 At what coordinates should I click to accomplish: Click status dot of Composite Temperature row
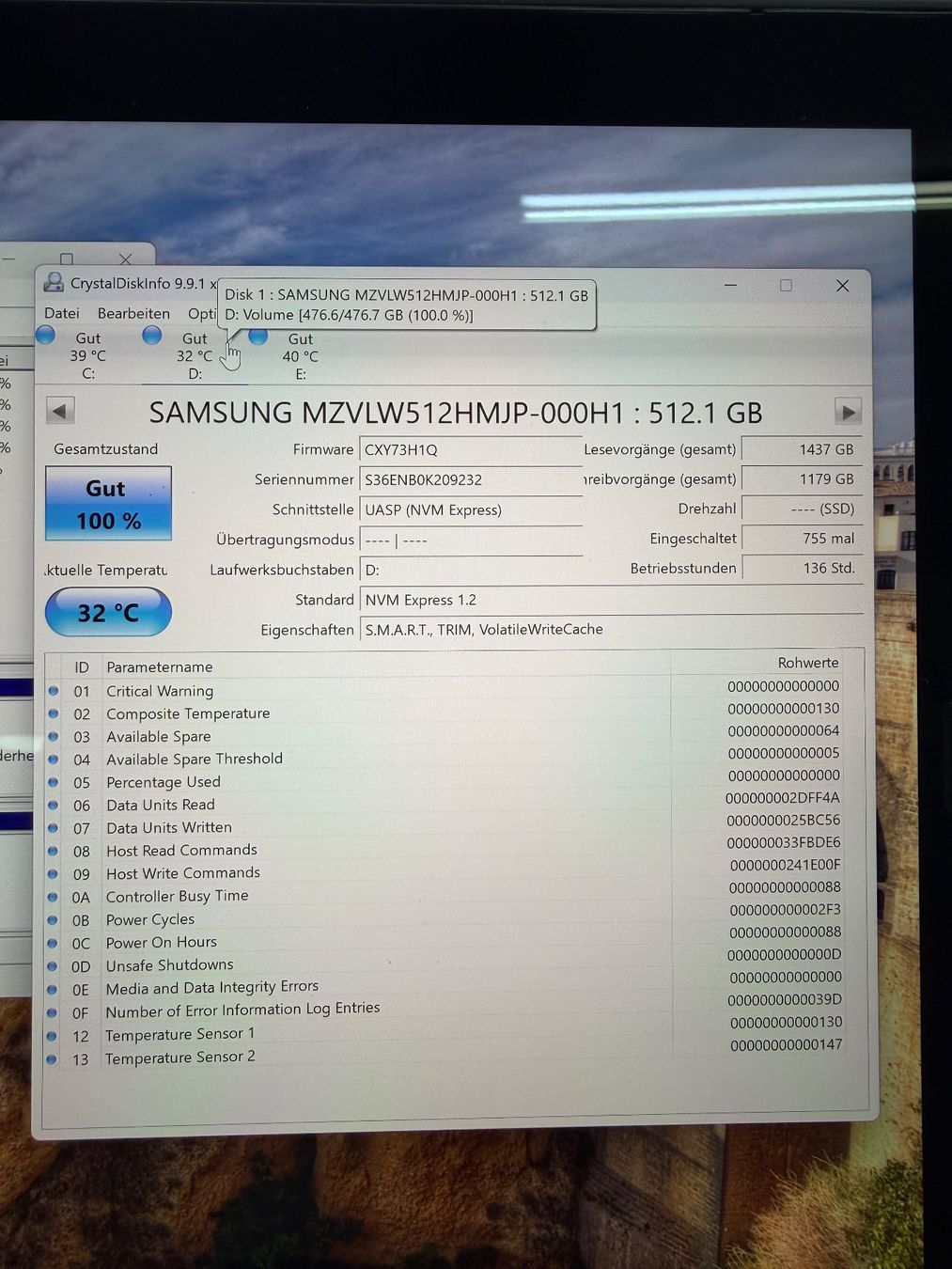click(x=54, y=713)
